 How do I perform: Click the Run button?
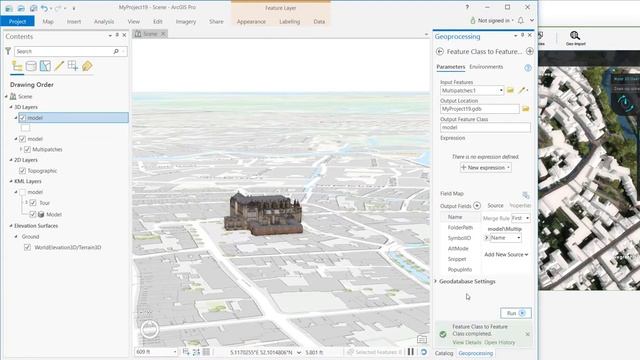coord(516,313)
